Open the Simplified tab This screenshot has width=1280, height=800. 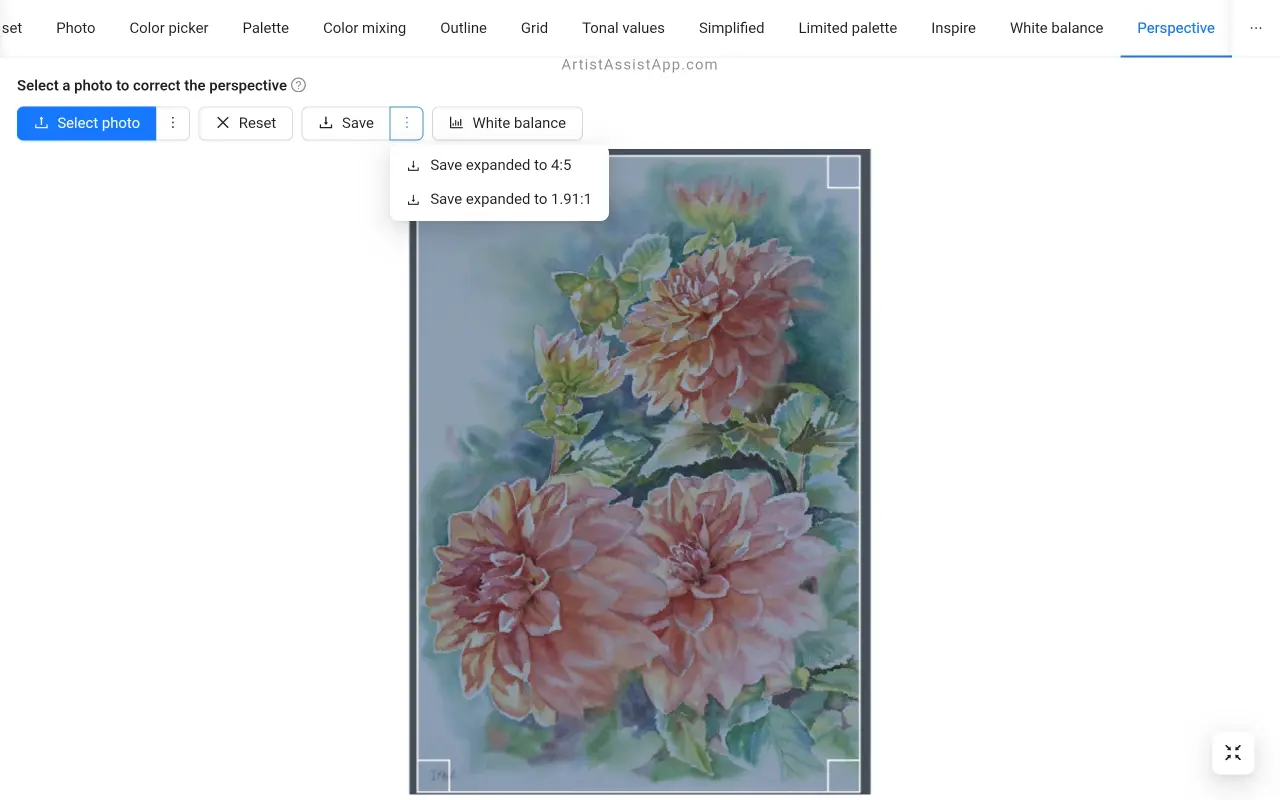tap(731, 28)
